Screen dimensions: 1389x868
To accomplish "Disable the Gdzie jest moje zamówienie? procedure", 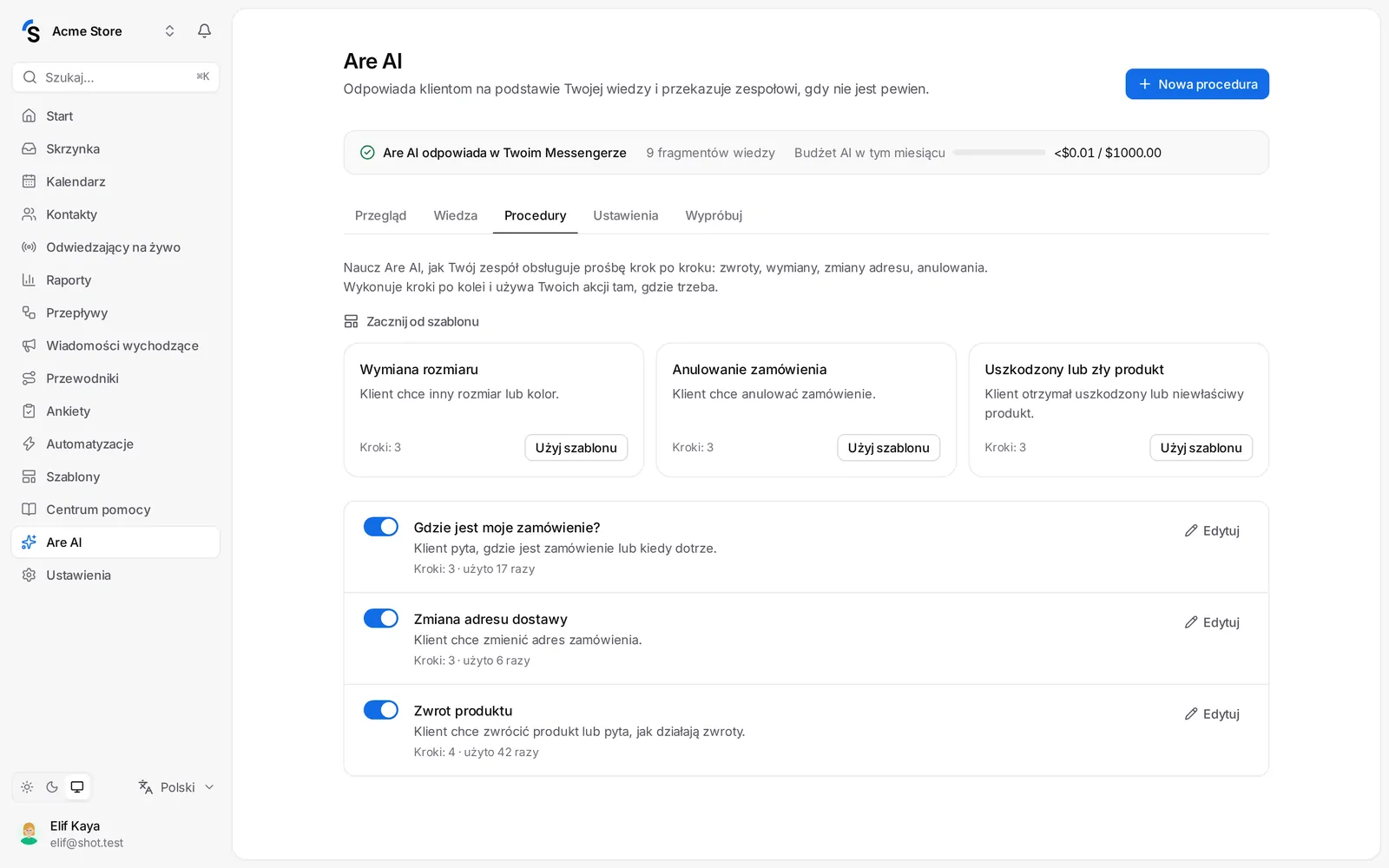I will [380, 527].
